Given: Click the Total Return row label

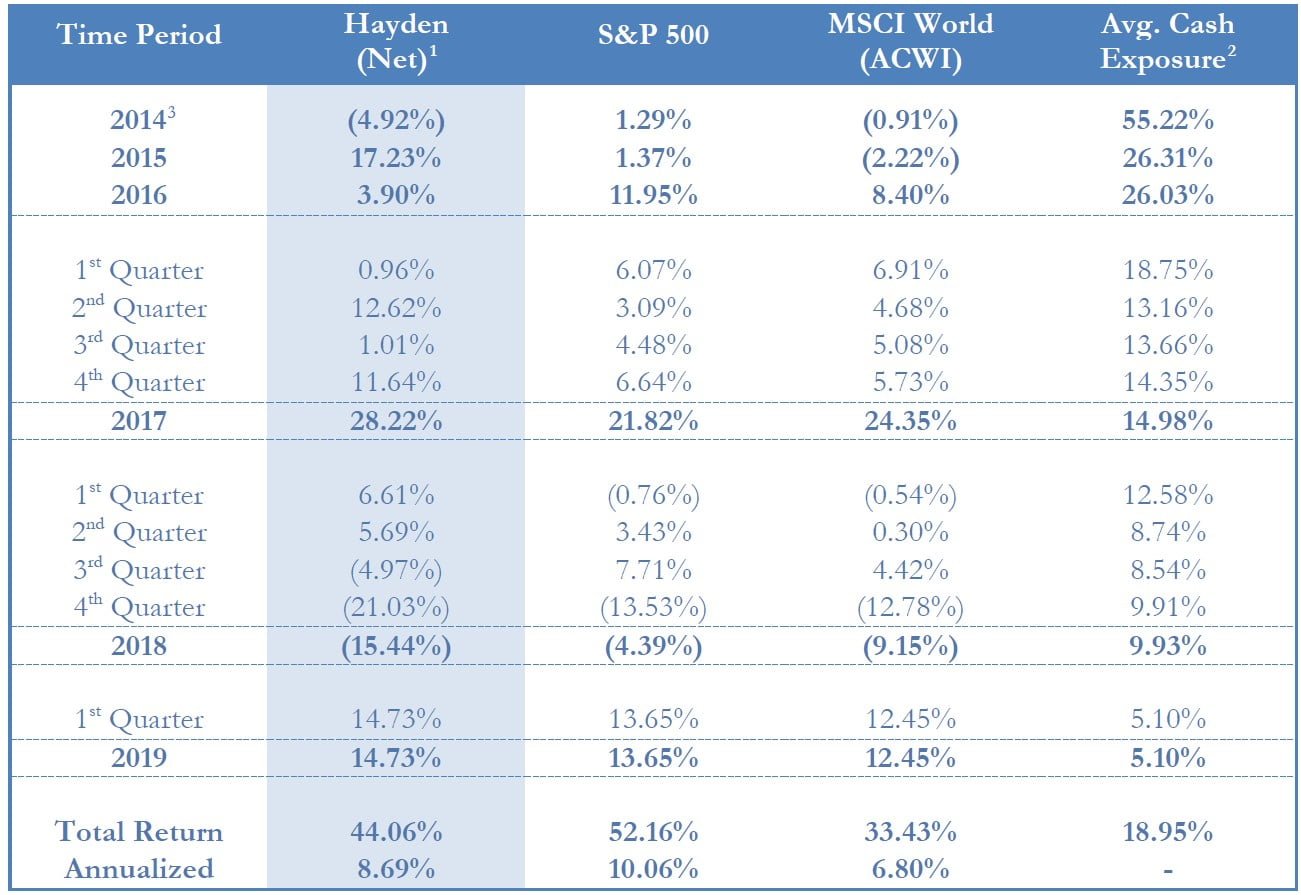Looking at the screenshot, I should coord(138,832).
